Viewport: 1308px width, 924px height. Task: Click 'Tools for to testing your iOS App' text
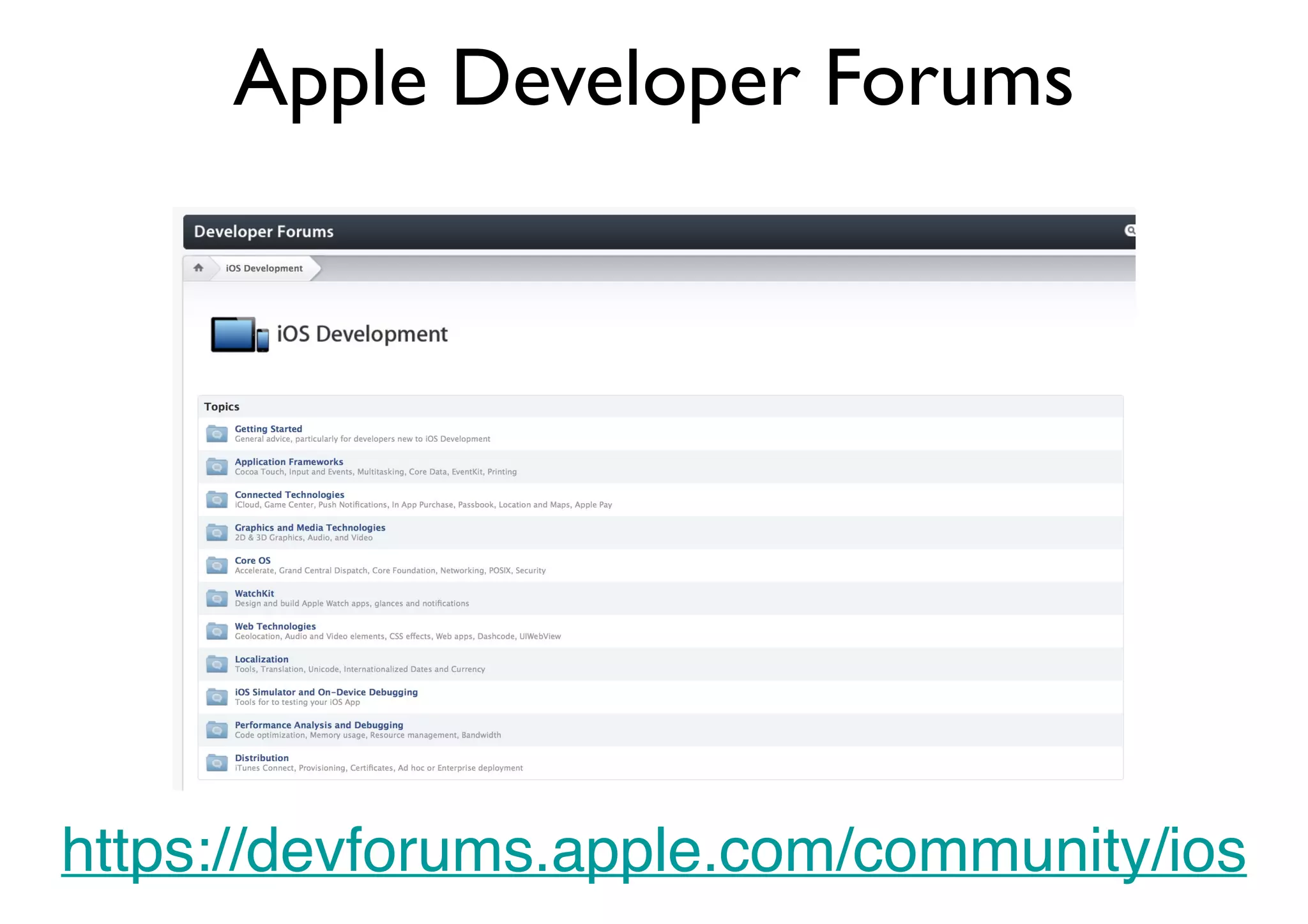(297, 702)
